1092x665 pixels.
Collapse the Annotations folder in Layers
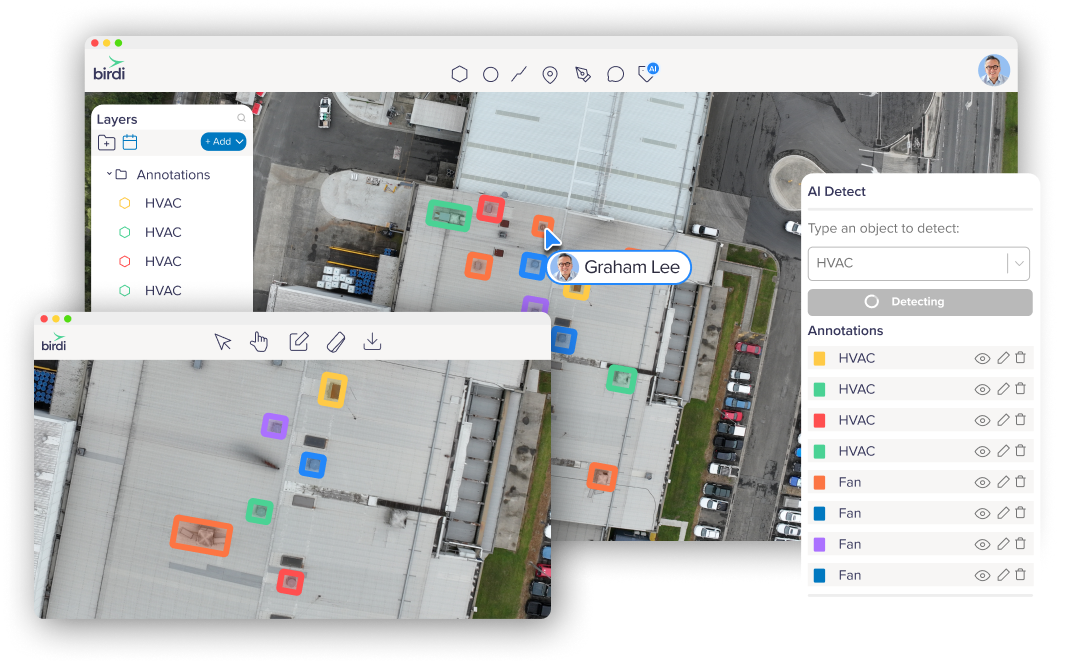[110, 174]
